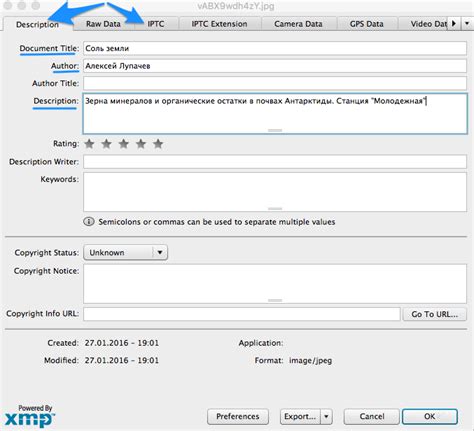Expand the Export options arrow
The image size is (474, 431).
(x=326, y=416)
